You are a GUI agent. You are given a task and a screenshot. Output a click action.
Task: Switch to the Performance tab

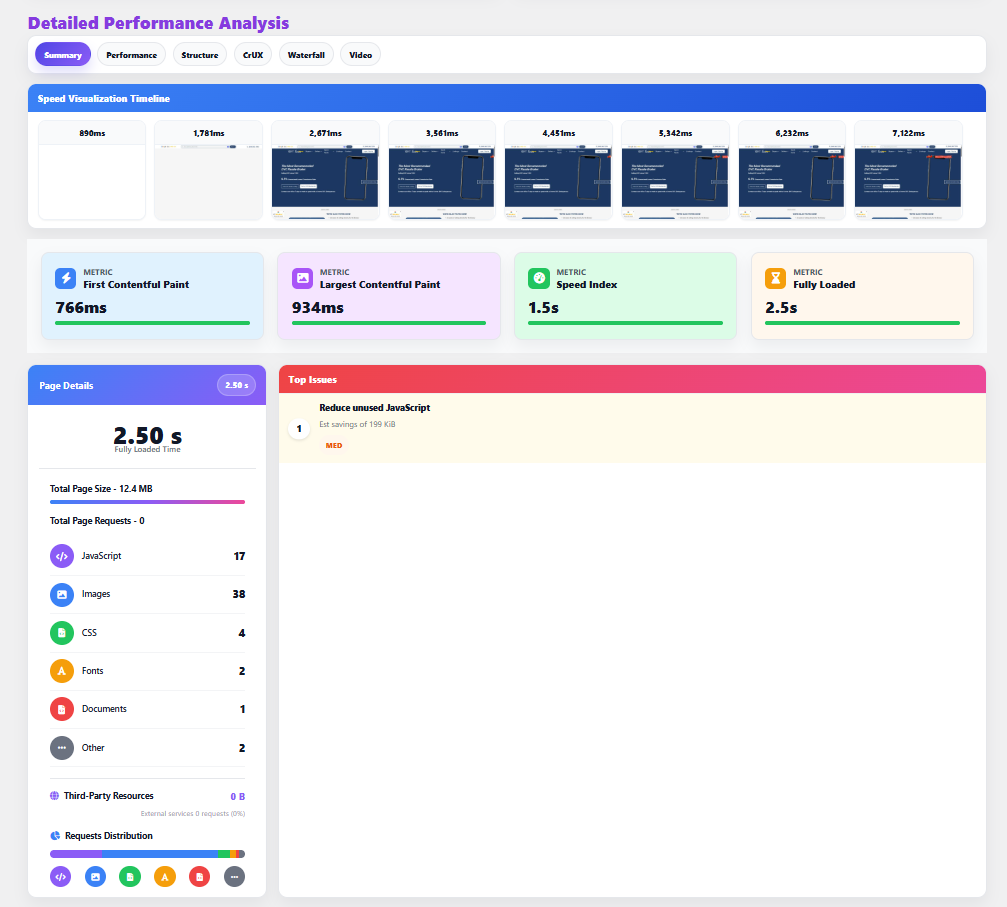(x=132, y=55)
